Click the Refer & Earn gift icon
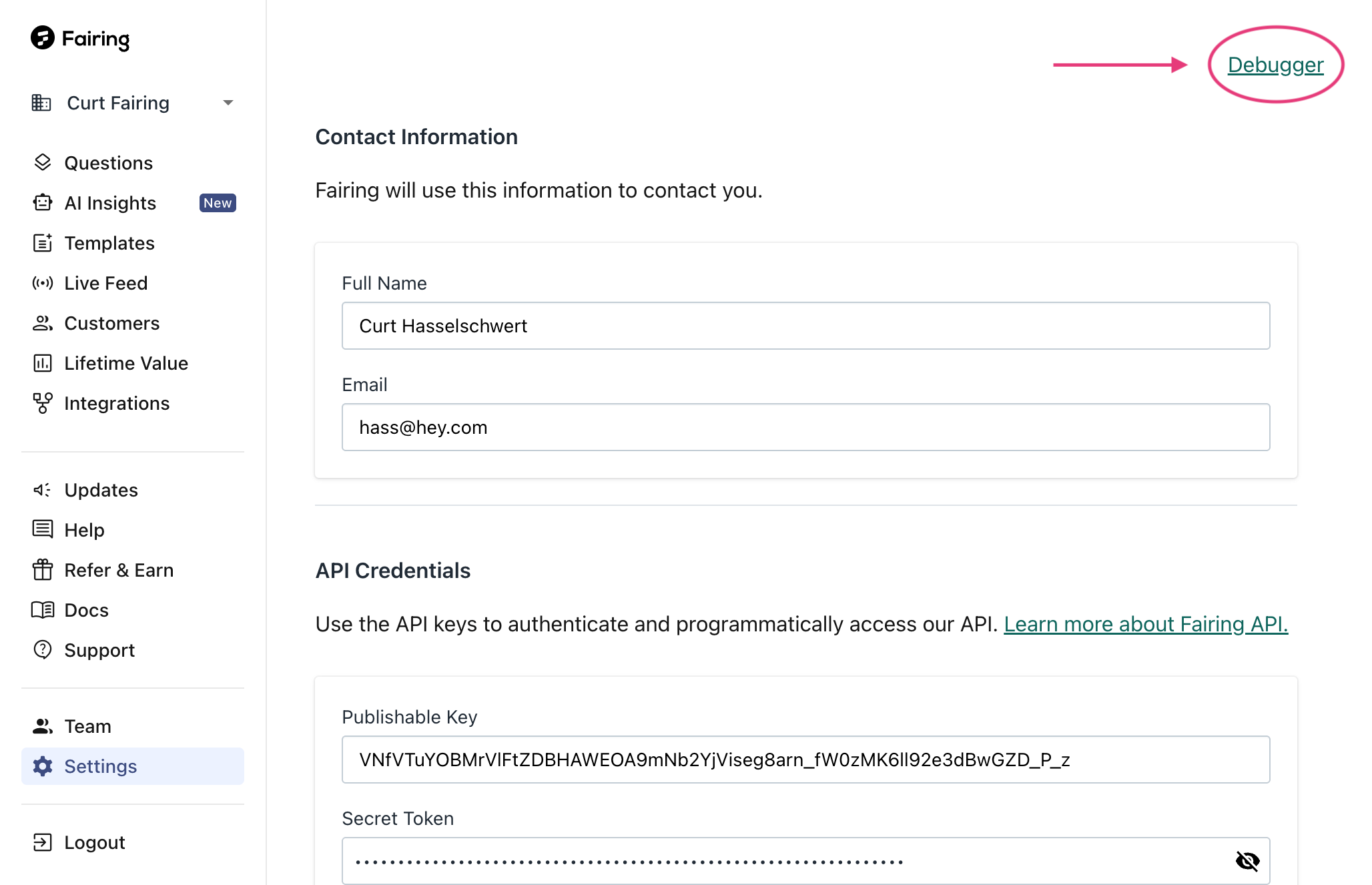1372x885 pixels. pyautogui.click(x=43, y=570)
